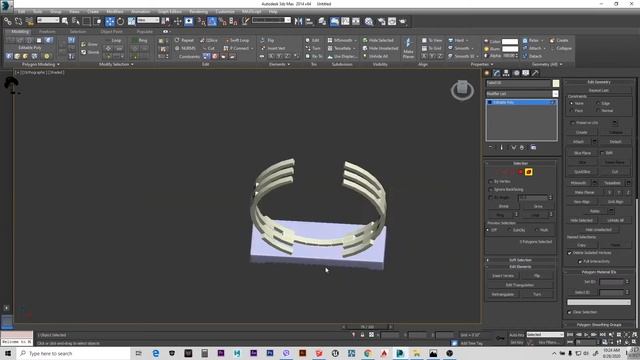The image size is (640, 360).
Task: Expand the Soft Selection rollout
Action: (520, 260)
